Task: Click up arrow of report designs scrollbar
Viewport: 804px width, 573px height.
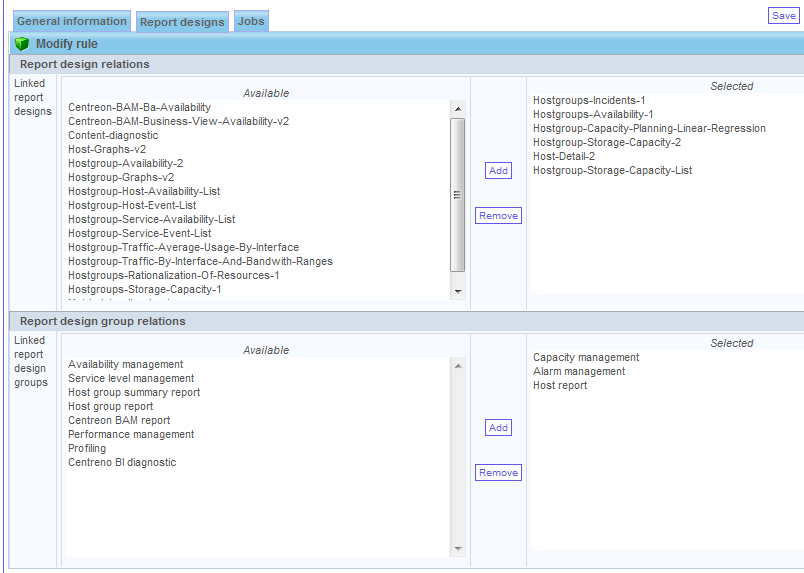Action: click(x=458, y=109)
